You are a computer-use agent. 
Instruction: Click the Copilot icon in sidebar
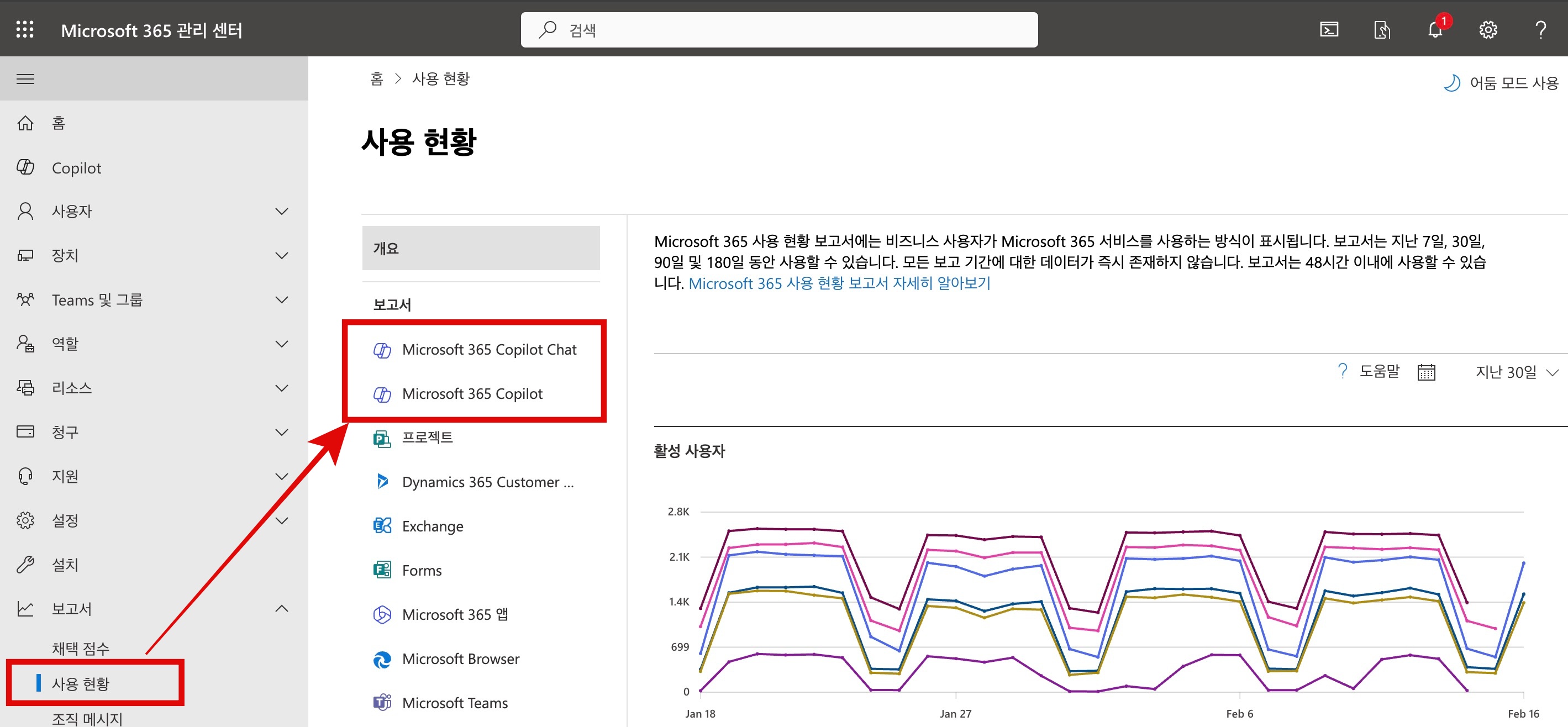coord(25,167)
